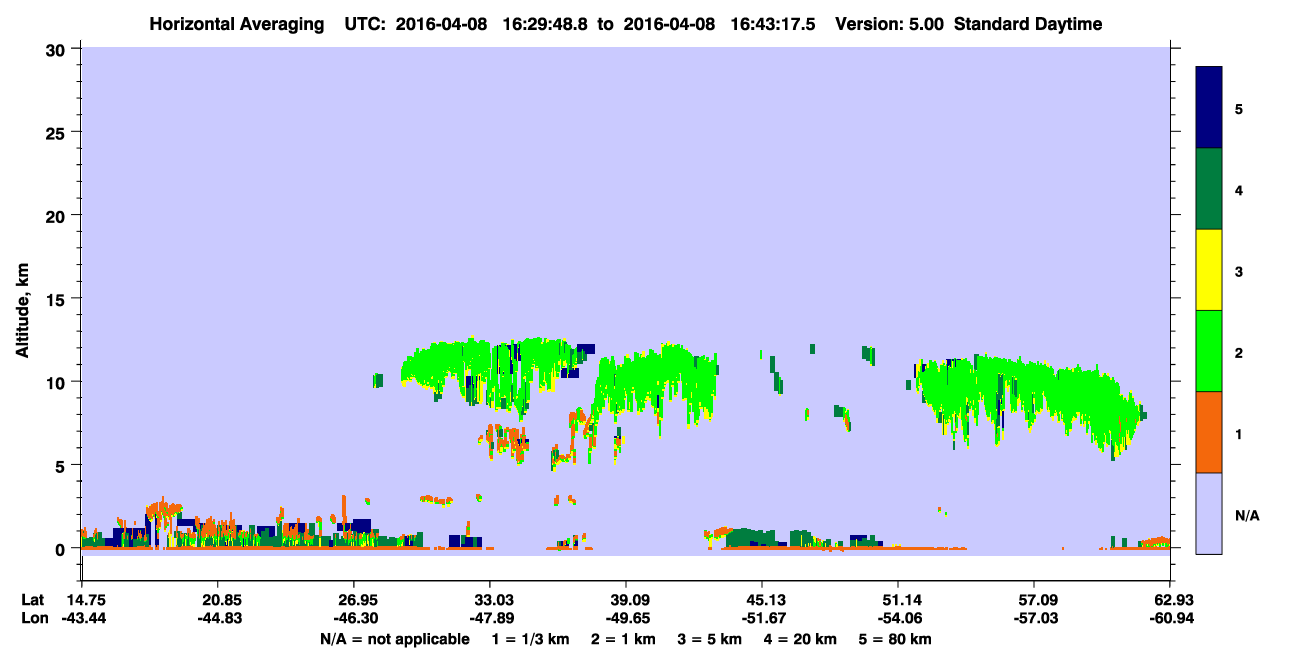
Task: Click latitude value 62.93
Action: point(1170,600)
